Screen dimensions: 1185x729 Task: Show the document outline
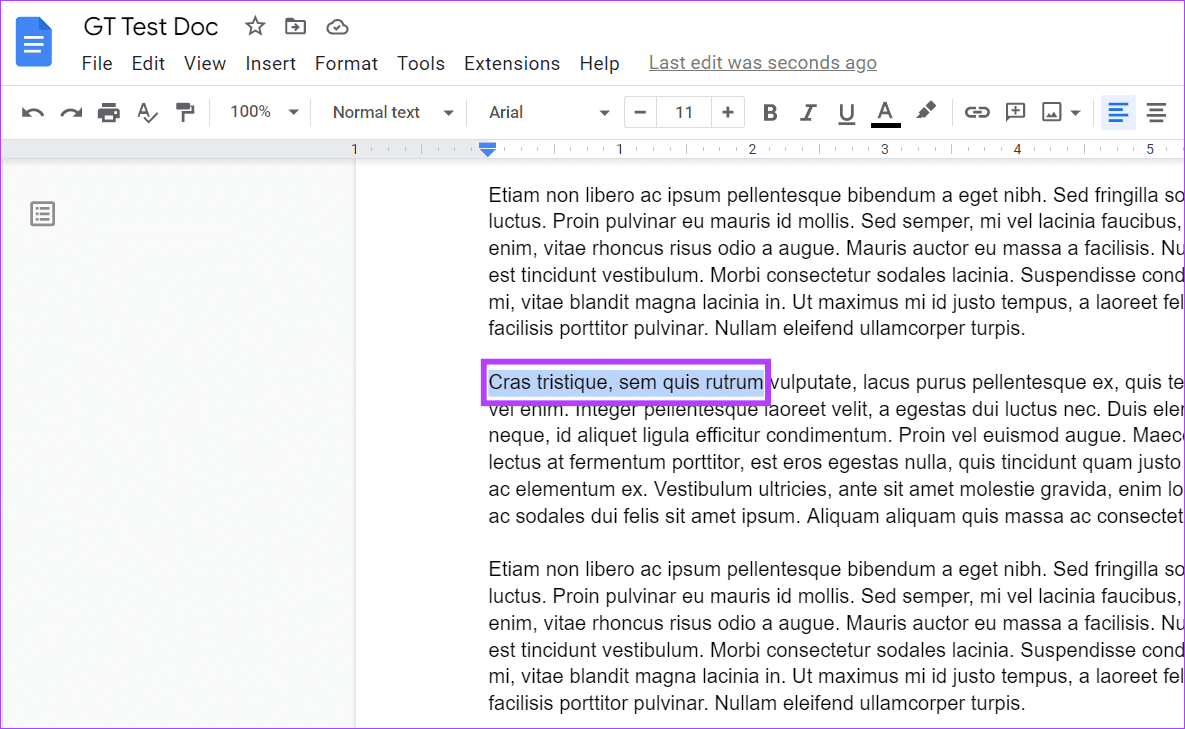pos(42,214)
